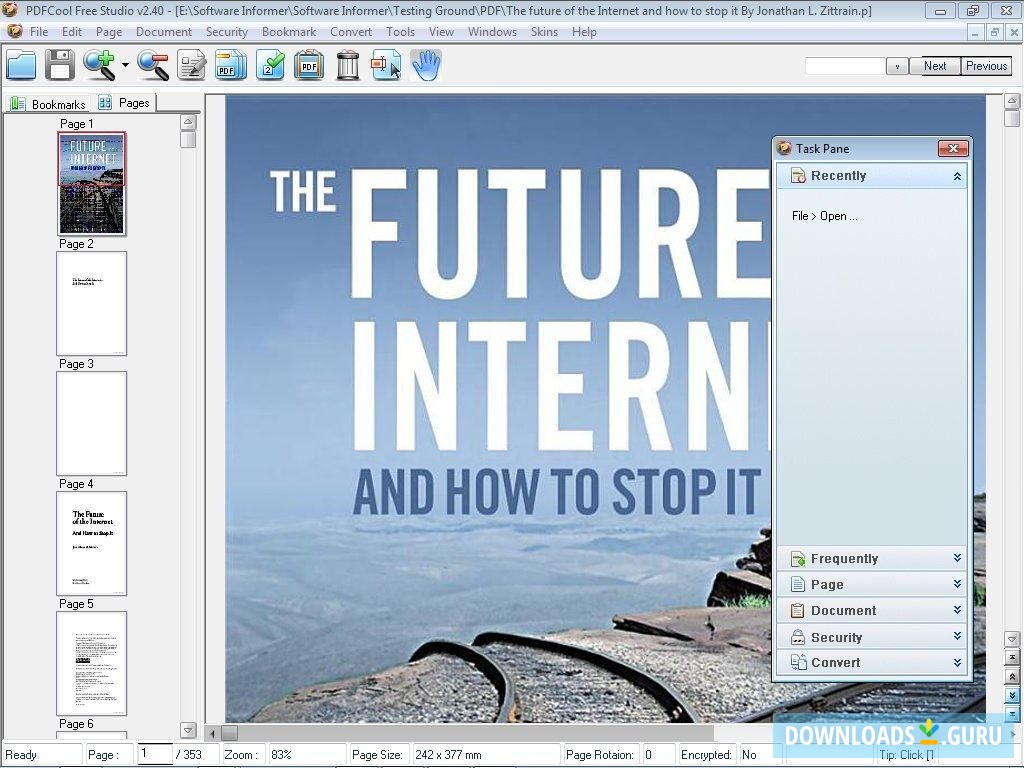Click the Next search button
This screenshot has width=1024, height=768.
click(x=935, y=66)
